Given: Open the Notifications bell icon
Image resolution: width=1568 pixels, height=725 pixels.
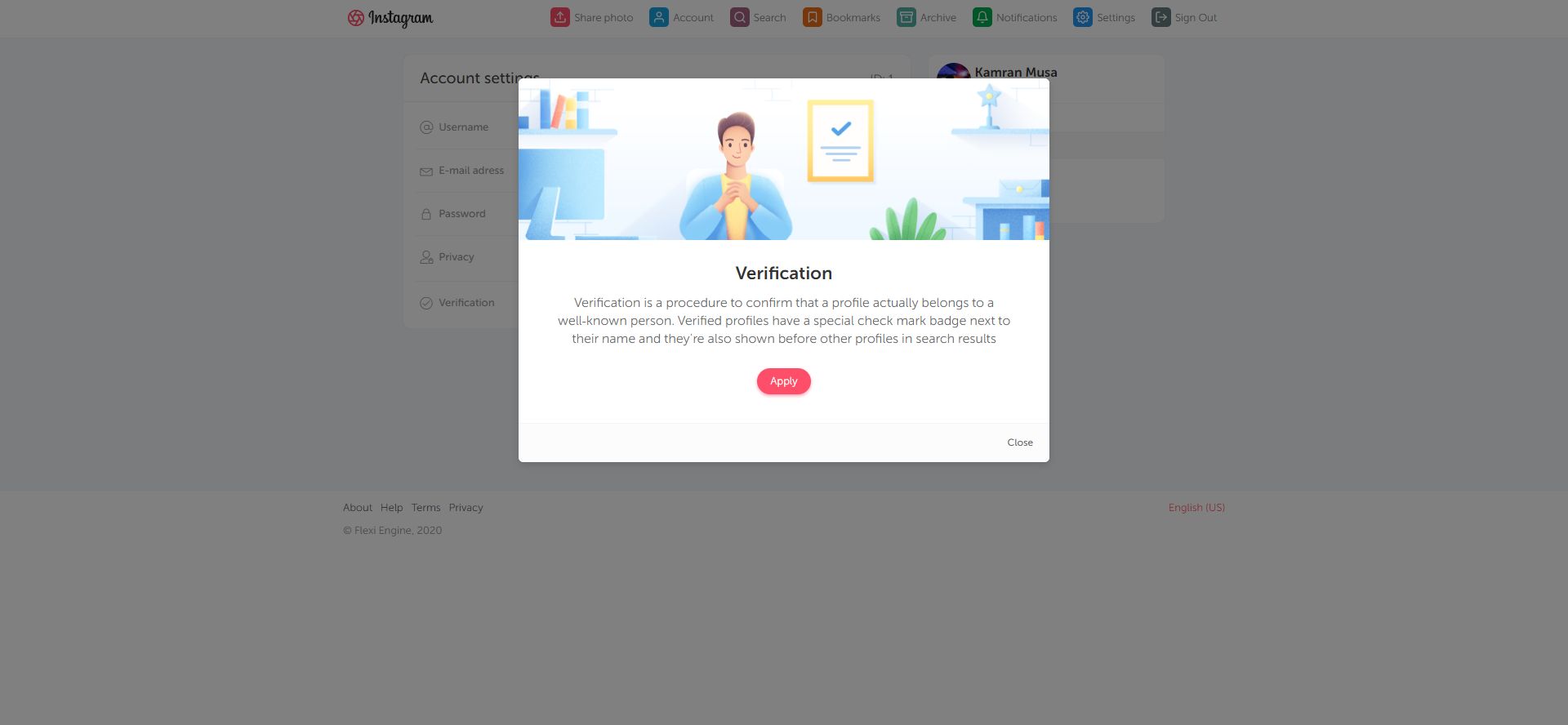Looking at the screenshot, I should point(982,17).
